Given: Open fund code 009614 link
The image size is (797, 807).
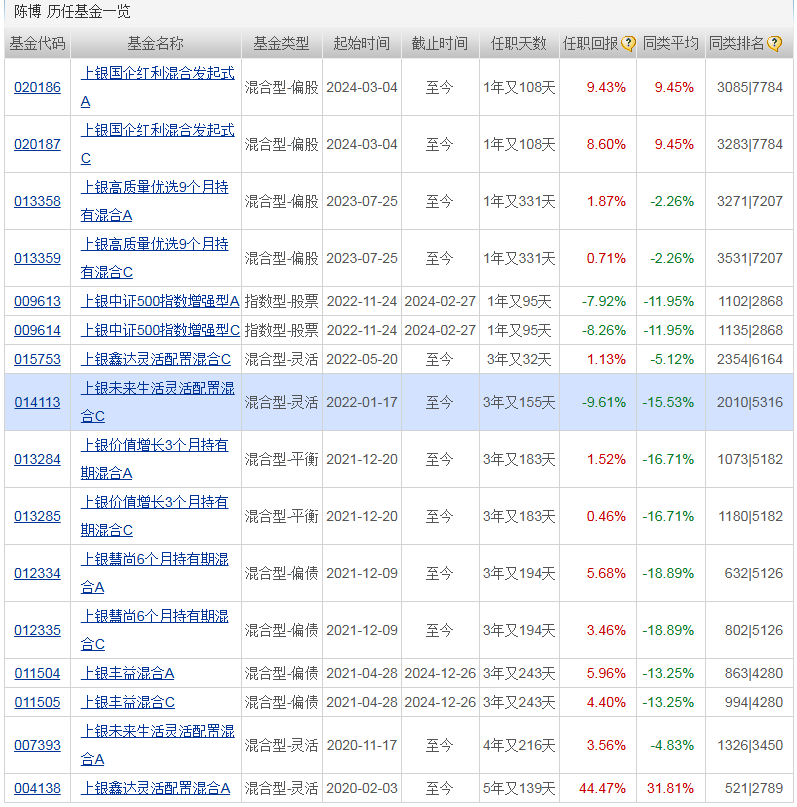Looking at the screenshot, I should click(37, 330).
